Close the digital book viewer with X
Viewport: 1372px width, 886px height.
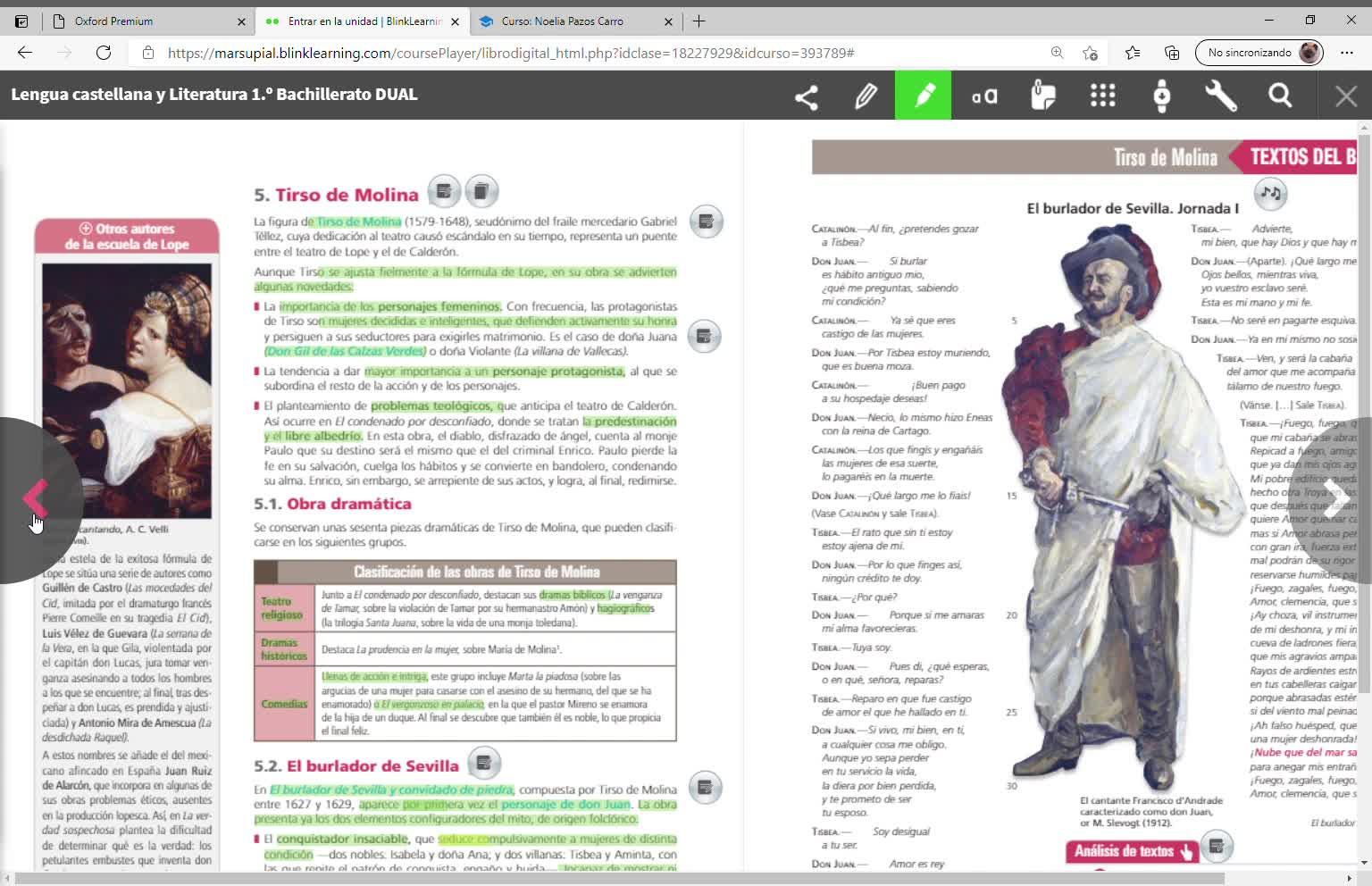tap(1345, 96)
